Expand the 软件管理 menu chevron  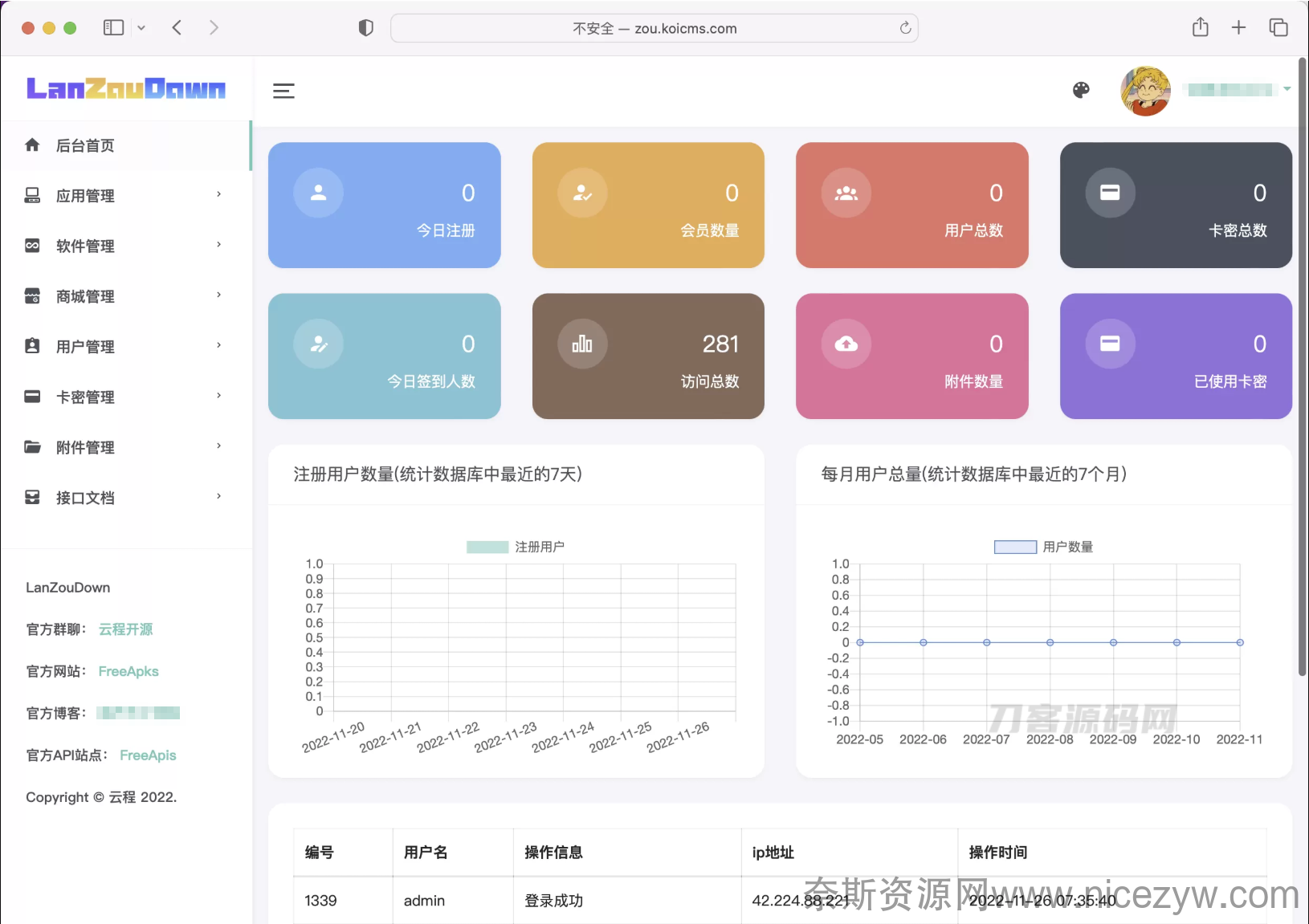pos(218,245)
